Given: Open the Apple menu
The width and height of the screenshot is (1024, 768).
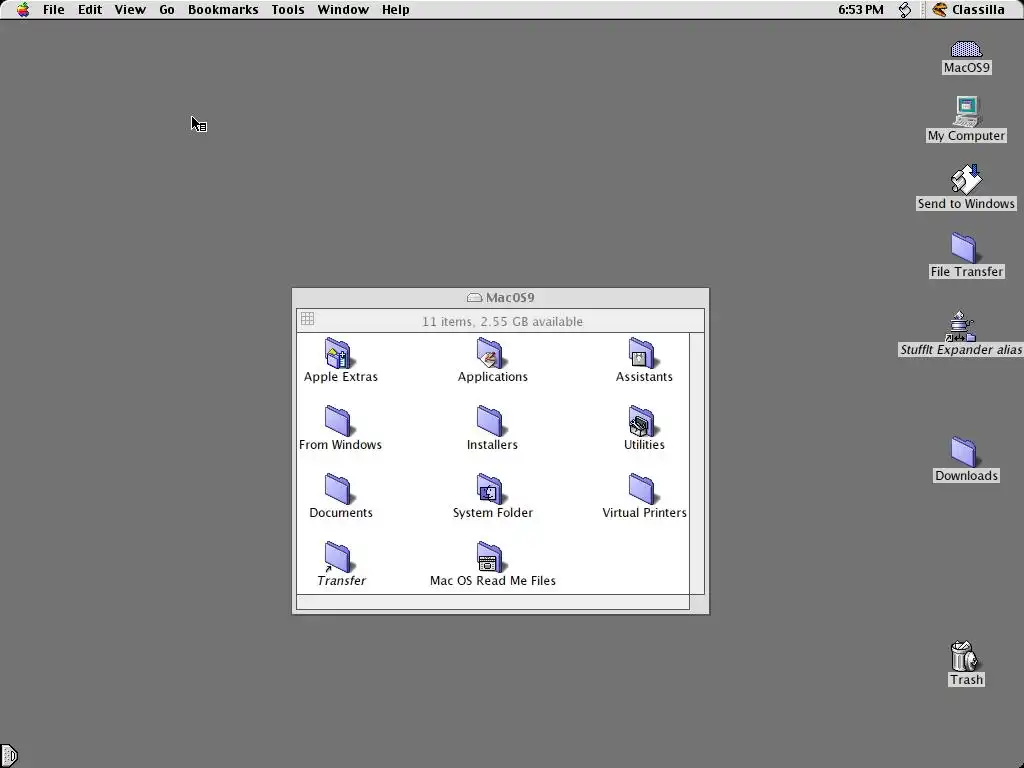Looking at the screenshot, I should point(23,10).
